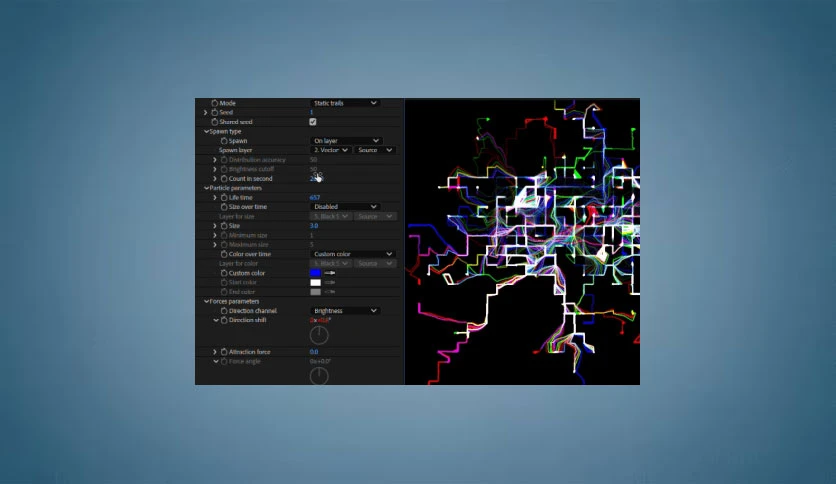Viewport: 836px width, 484px height.
Task: Expand the Brightness cutoff property
Action: coord(215,169)
